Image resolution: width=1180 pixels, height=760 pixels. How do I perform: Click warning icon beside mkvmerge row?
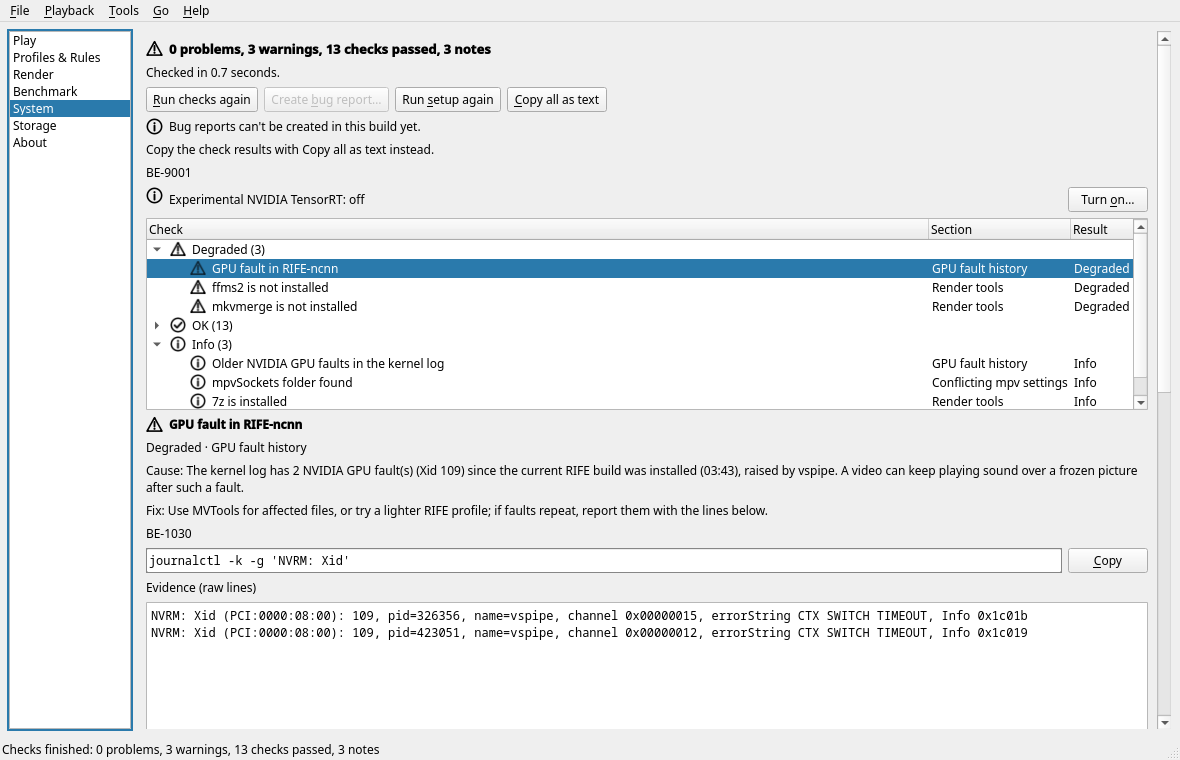click(x=198, y=306)
